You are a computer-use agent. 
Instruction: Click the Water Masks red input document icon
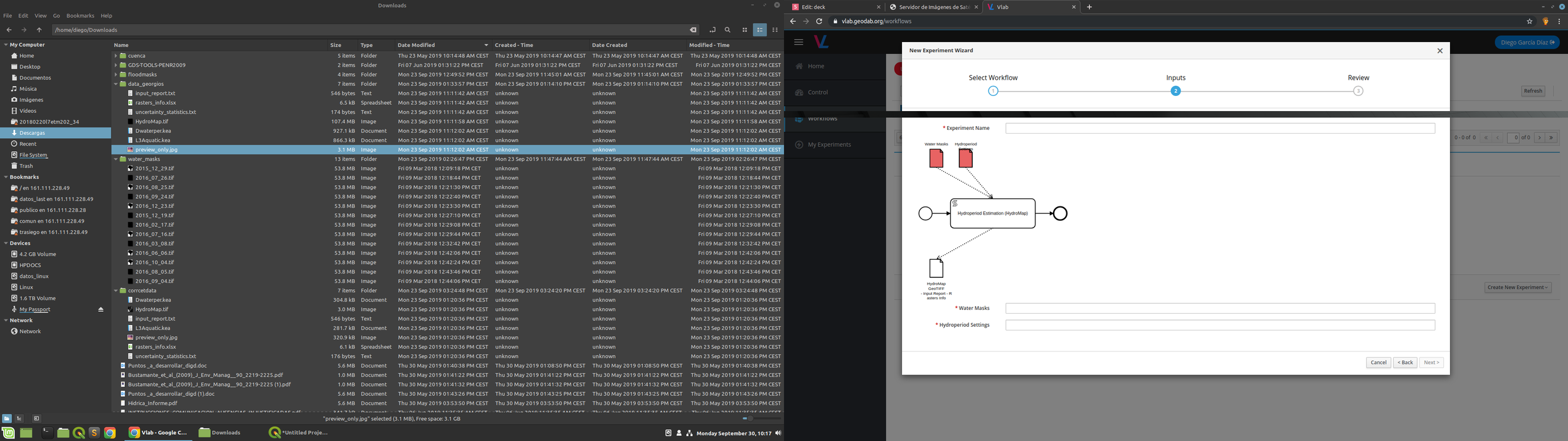[x=936, y=158]
